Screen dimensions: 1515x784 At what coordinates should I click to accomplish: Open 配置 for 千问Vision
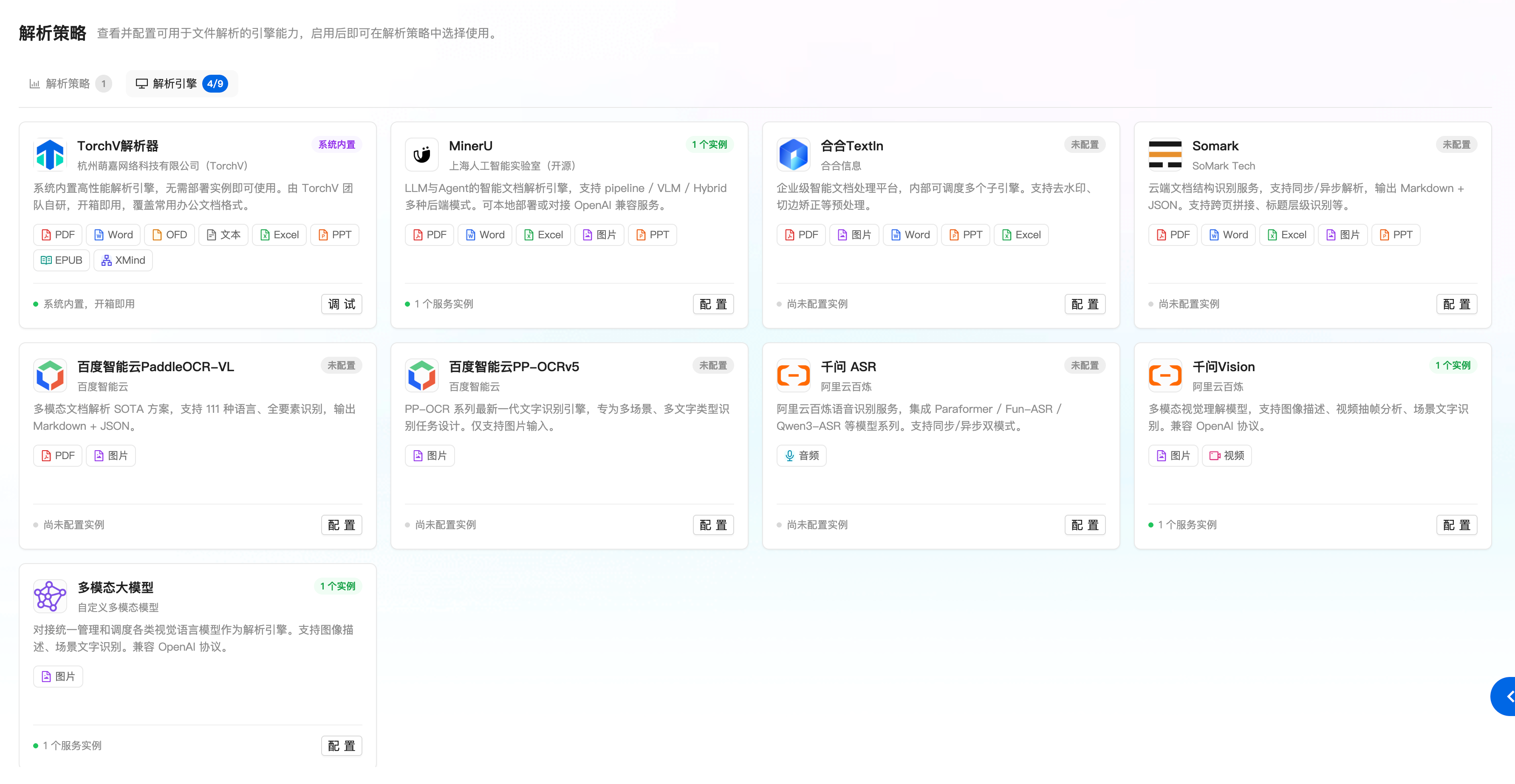tap(1457, 525)
